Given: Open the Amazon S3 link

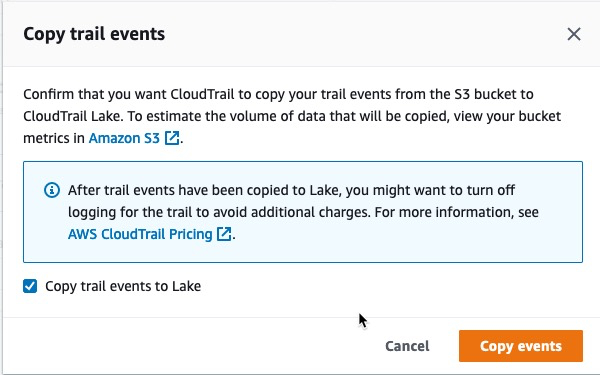Looking at the screenshot, I should click(x=124, y=138).
